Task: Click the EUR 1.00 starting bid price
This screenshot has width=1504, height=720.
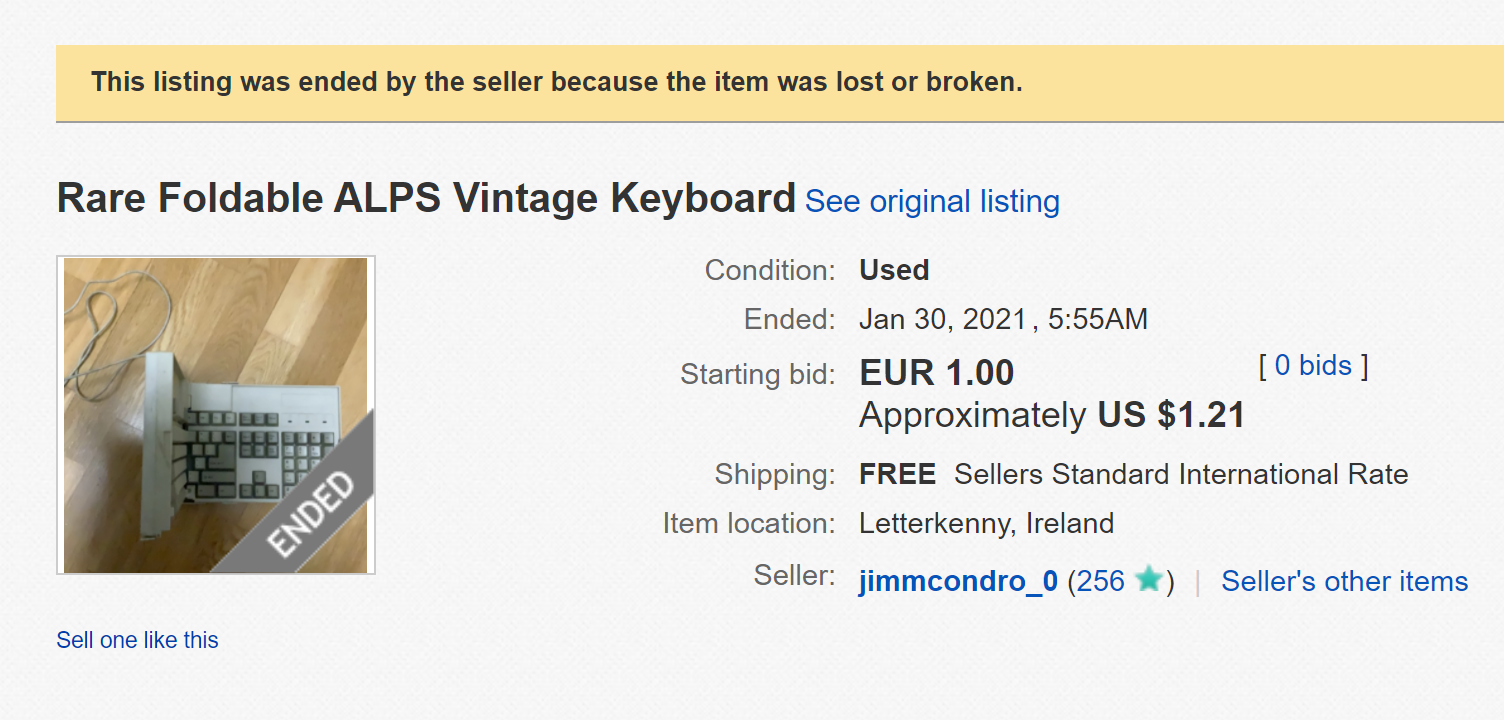Action: coord(936,373)
